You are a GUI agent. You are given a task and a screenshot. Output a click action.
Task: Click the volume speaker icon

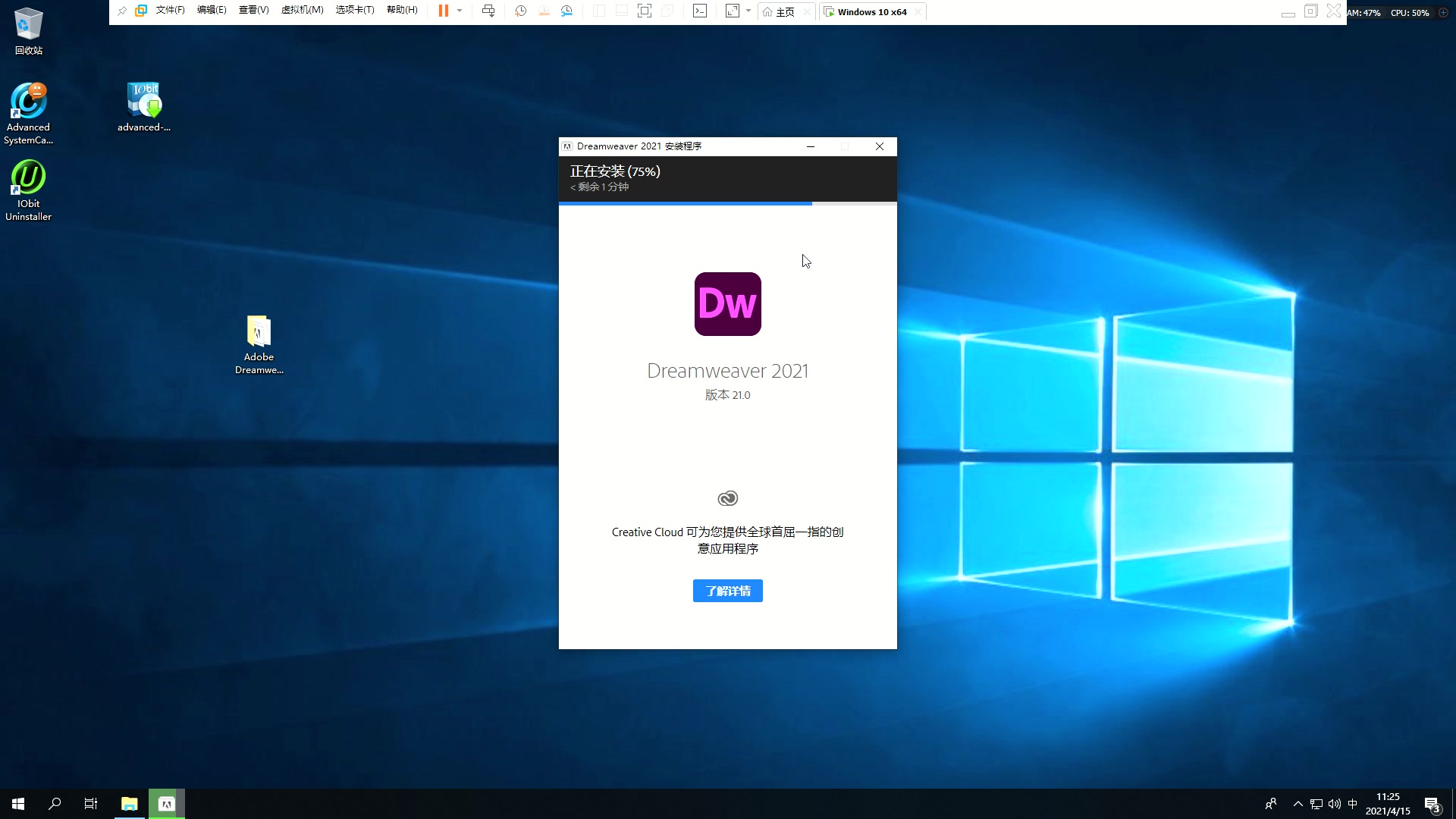(1335, 804)
